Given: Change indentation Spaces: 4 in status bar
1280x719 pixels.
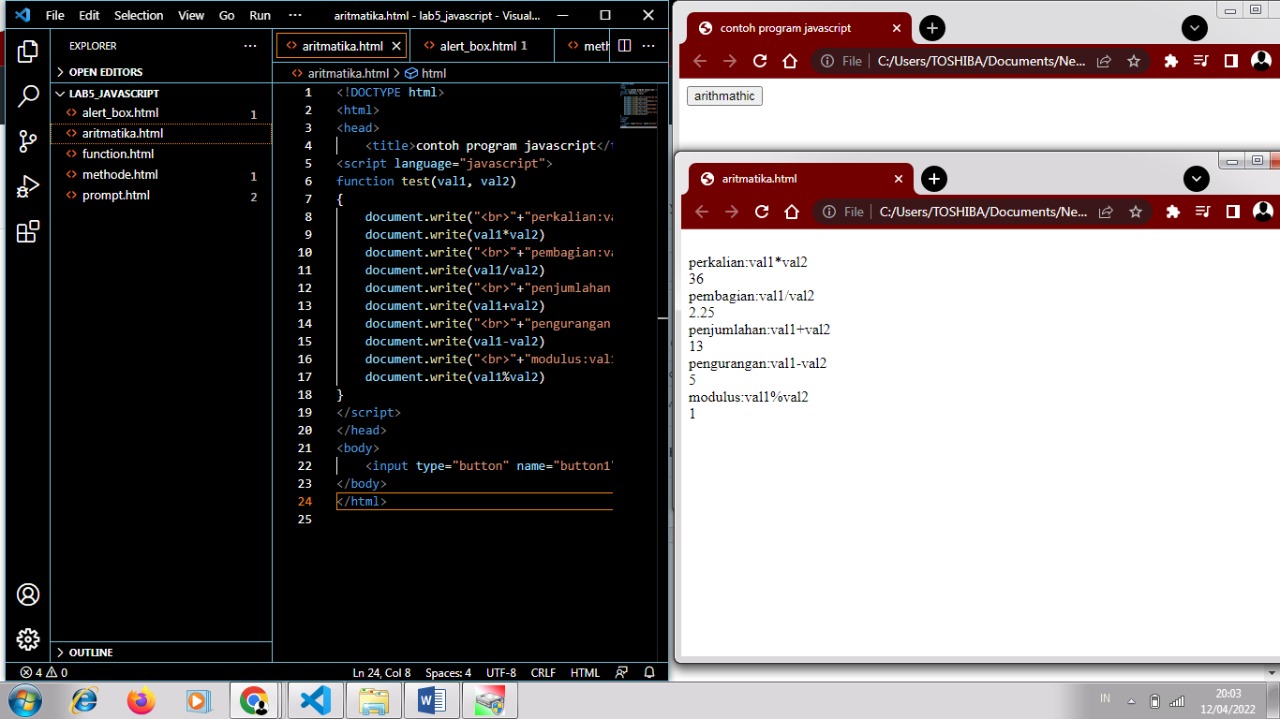Looking at the screenshot, I should [448, 673].
